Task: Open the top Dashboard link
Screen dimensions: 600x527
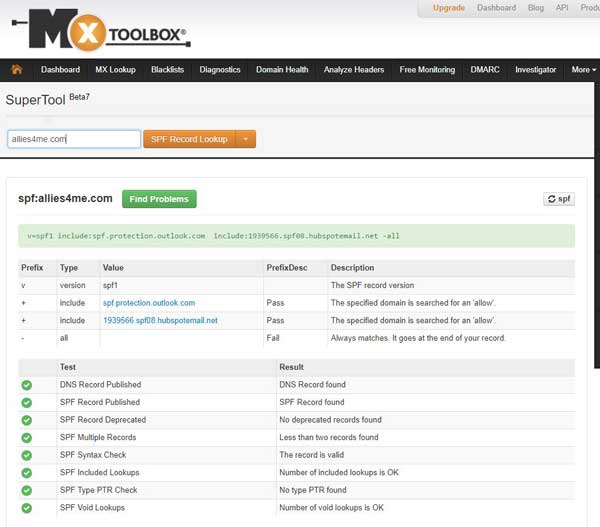Action: point(496,8)
